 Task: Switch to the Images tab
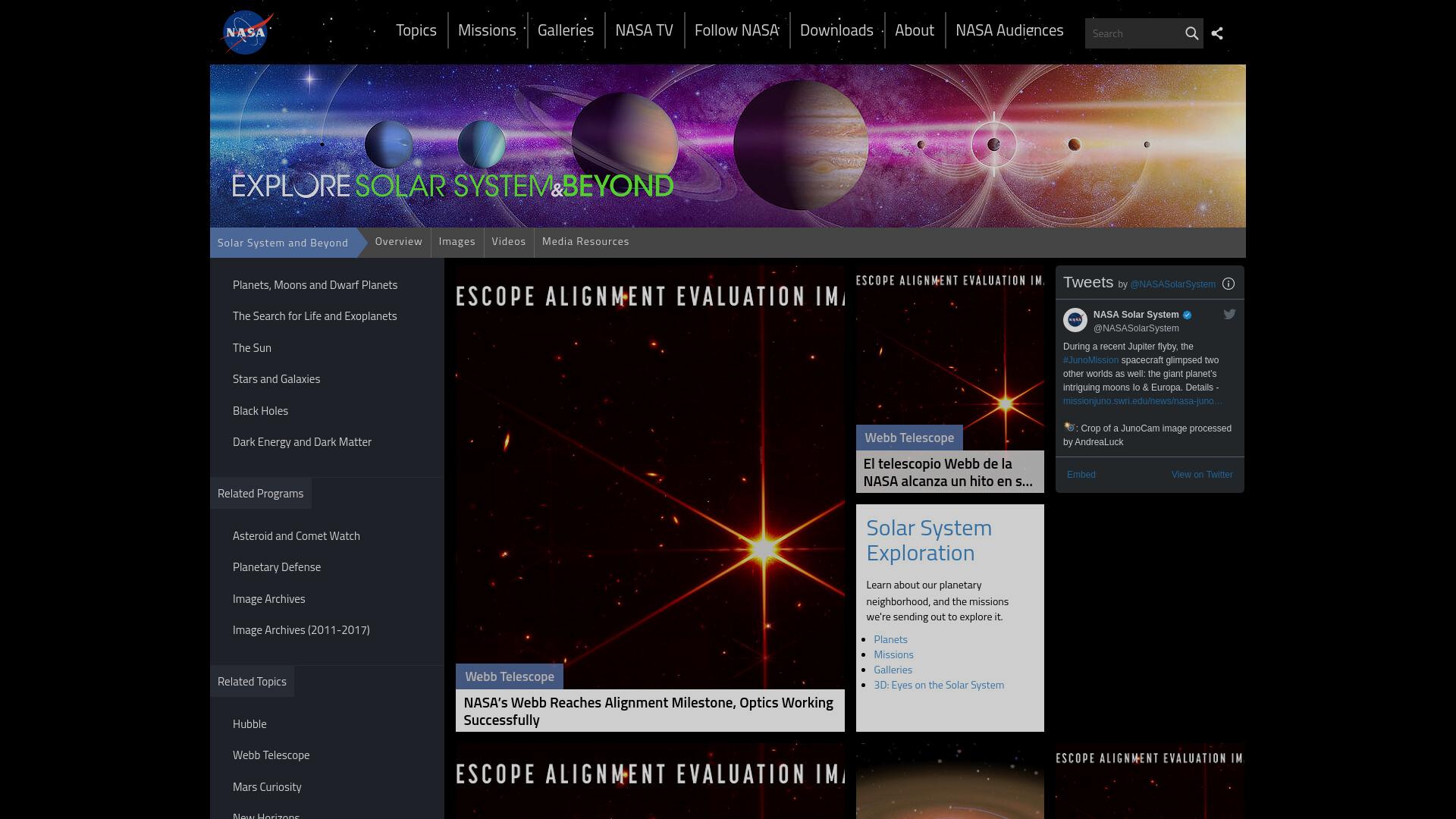457,242
